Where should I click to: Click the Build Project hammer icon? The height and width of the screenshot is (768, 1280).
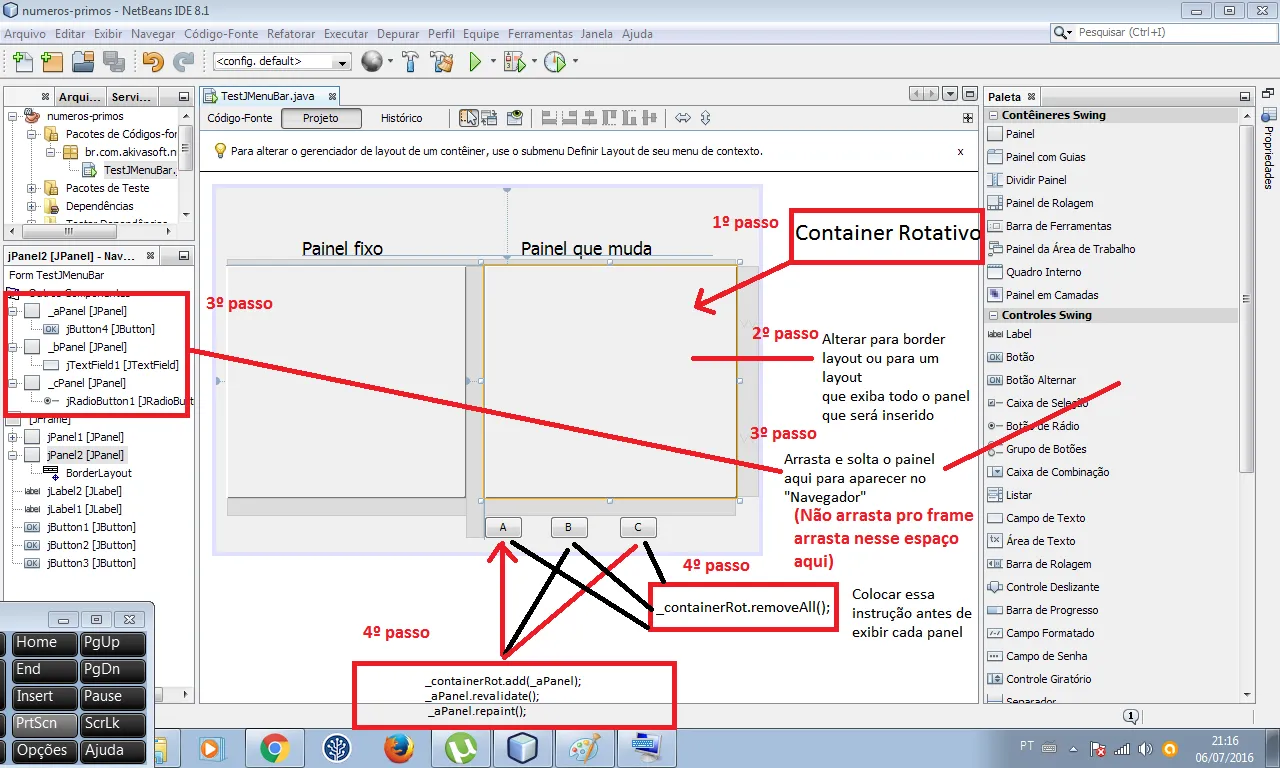410,62
